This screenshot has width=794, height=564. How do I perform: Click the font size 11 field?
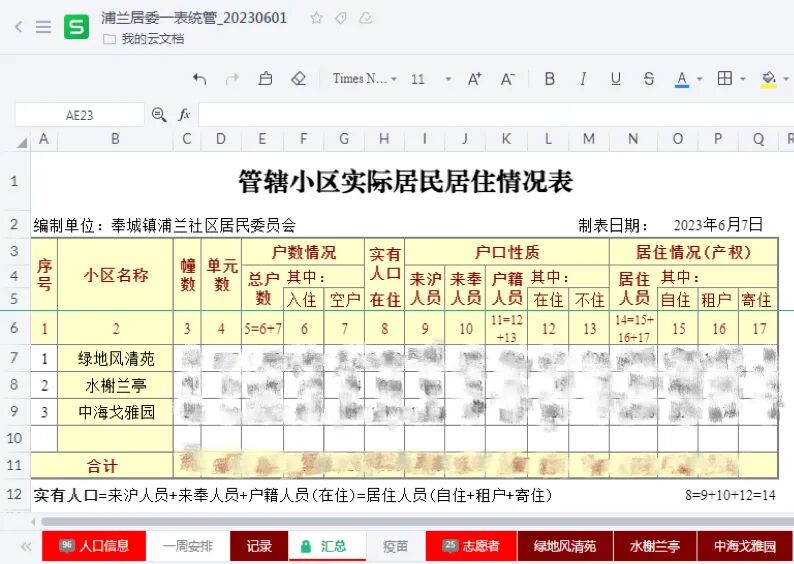pos(418,79)
